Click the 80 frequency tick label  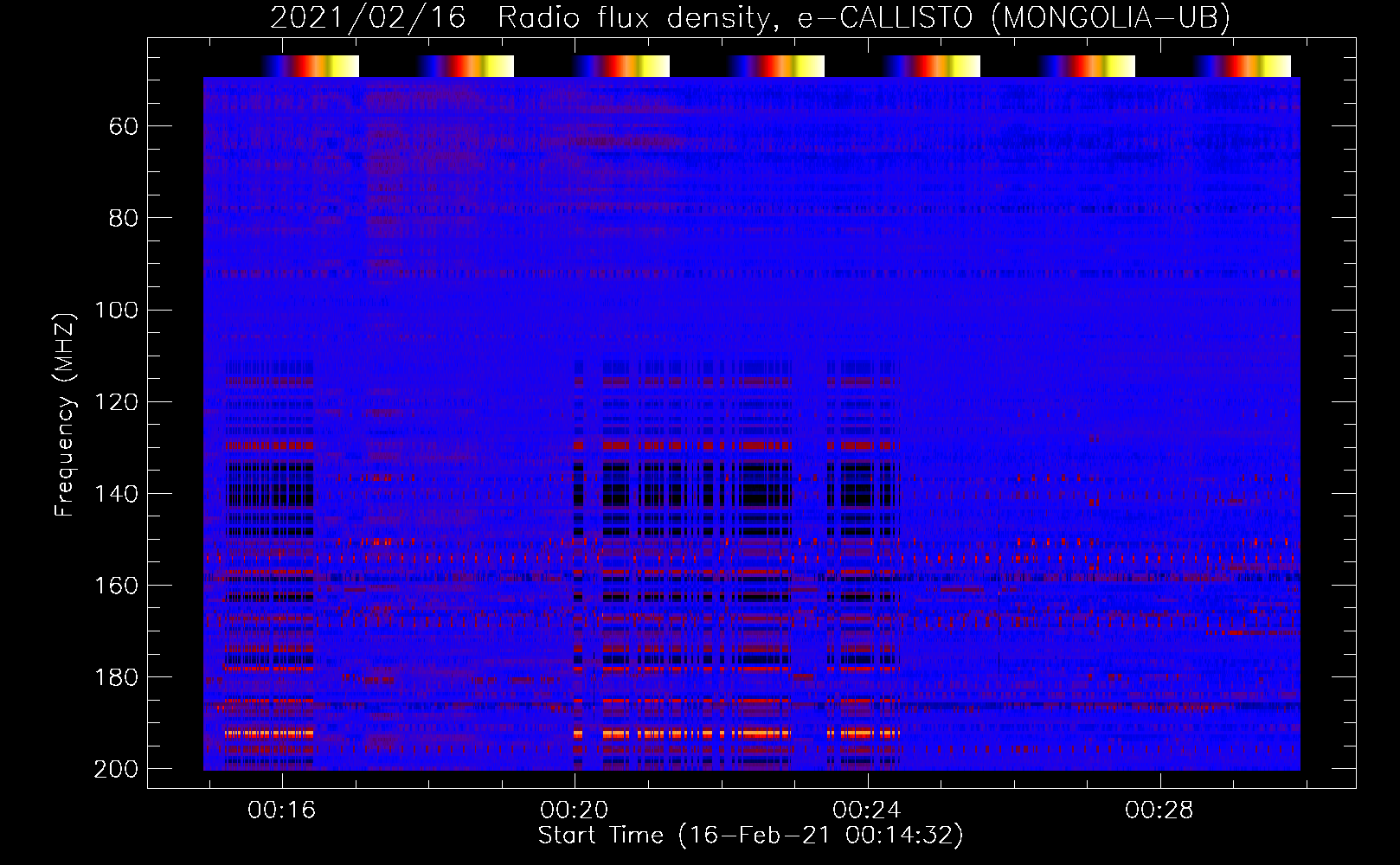click(124, 219)
